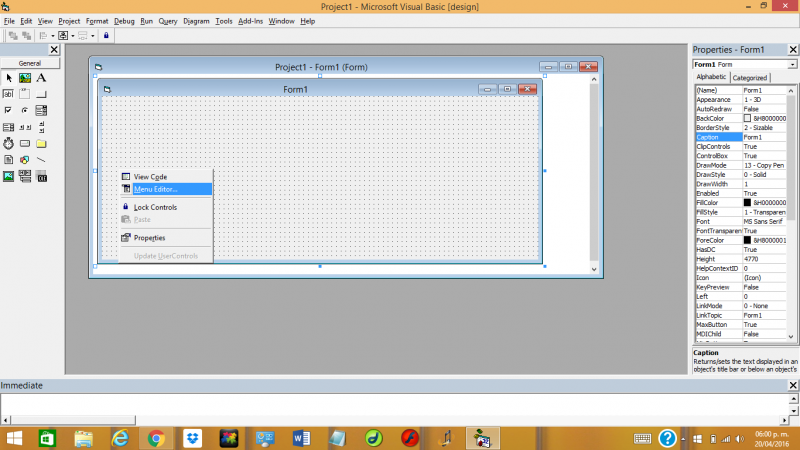Select the CommandButton control tool
The image size is (800, 450).
[41, 94]
